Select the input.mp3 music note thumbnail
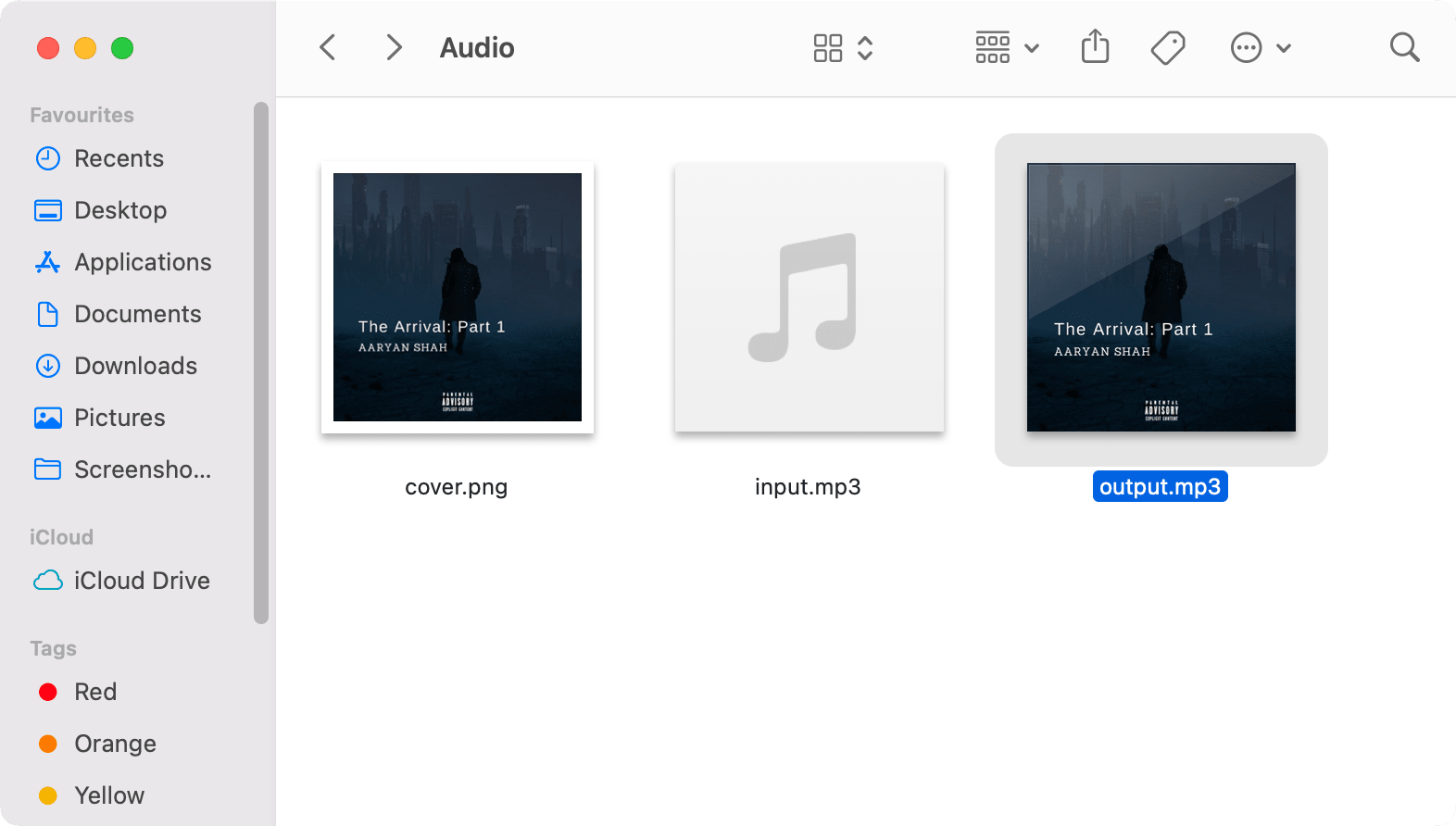 810,297
